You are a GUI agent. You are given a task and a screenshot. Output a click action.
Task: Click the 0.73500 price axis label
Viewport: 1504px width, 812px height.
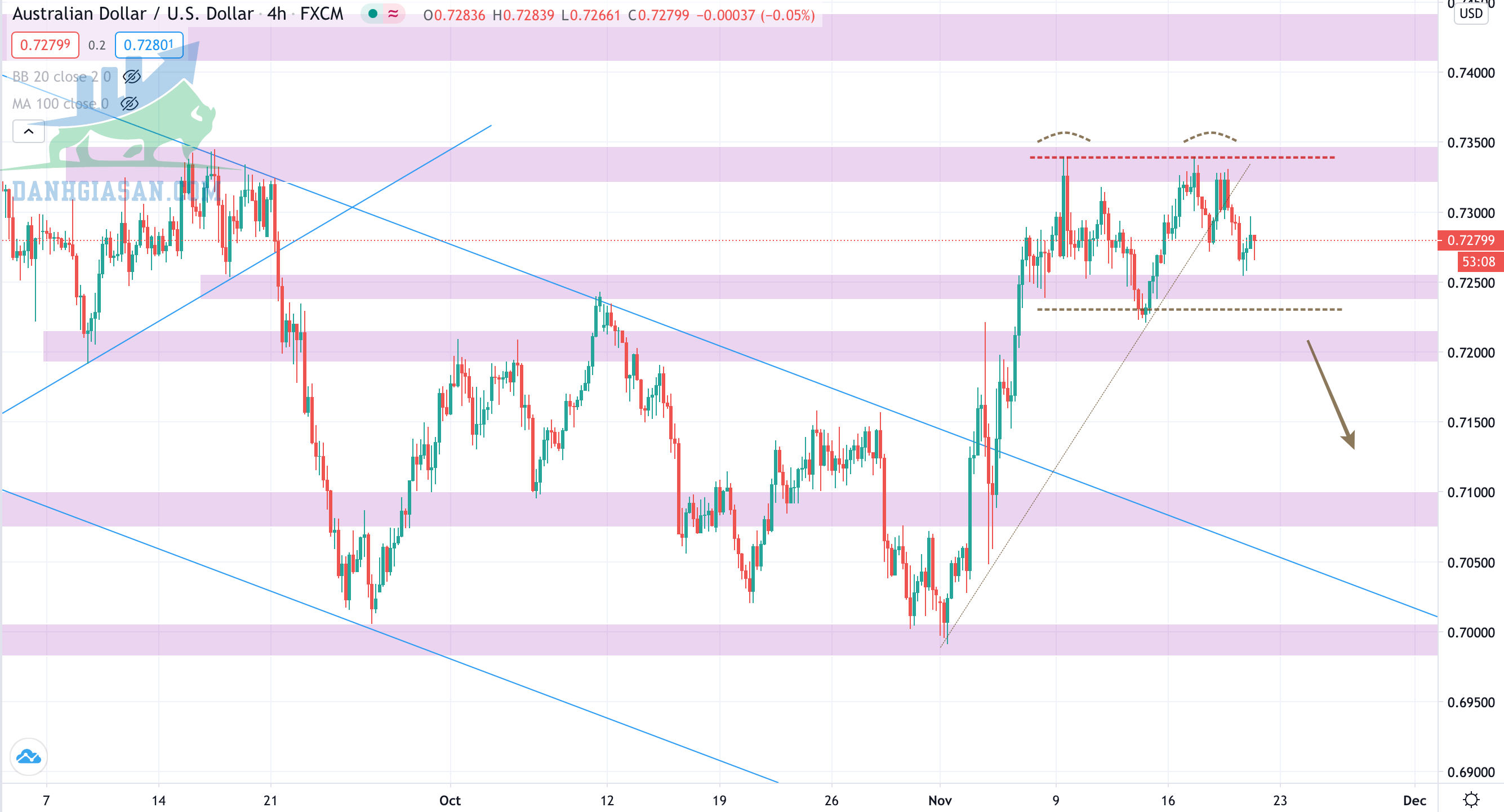coord(1471,143)
